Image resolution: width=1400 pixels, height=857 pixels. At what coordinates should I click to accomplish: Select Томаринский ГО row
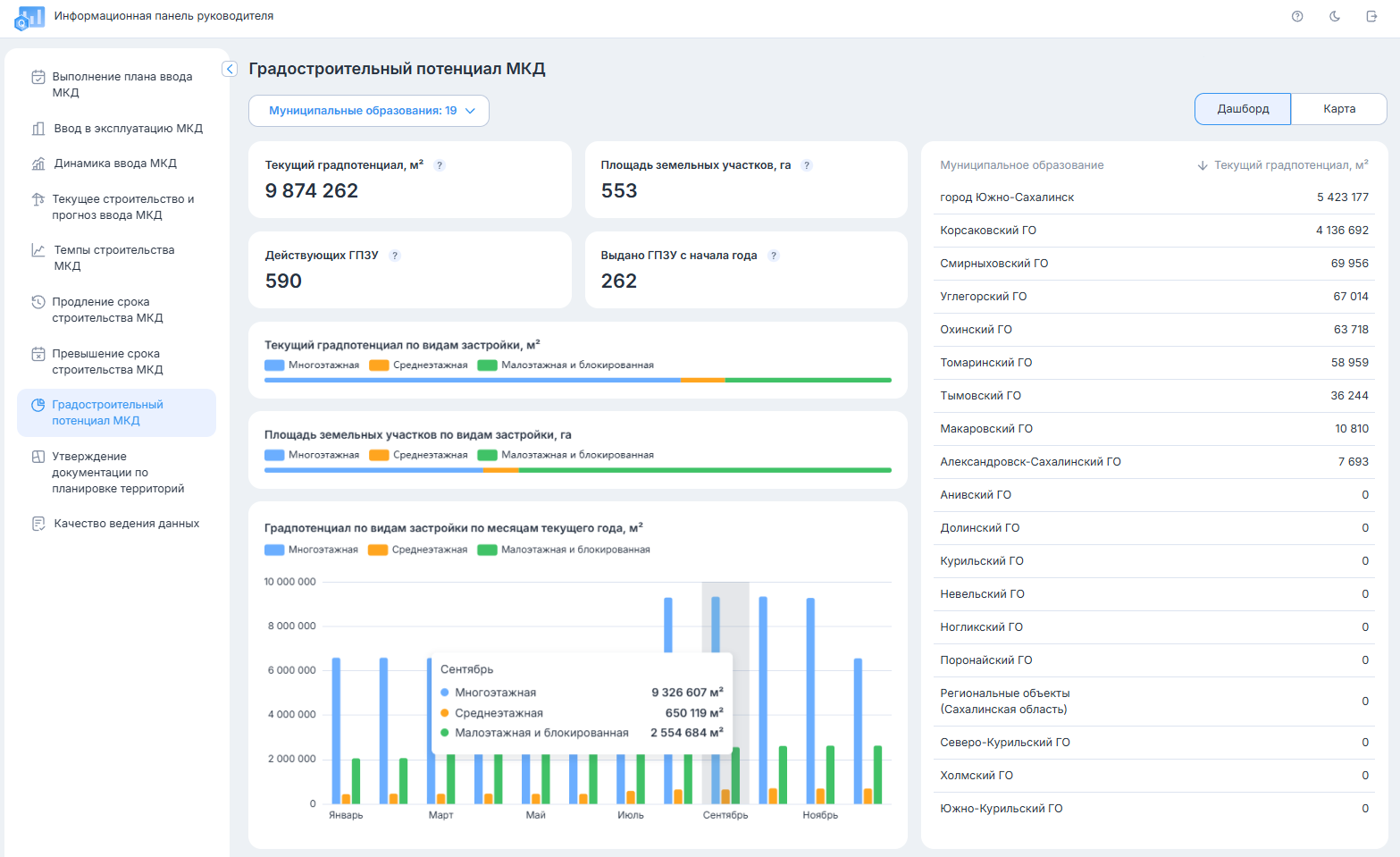(1154, 363)
